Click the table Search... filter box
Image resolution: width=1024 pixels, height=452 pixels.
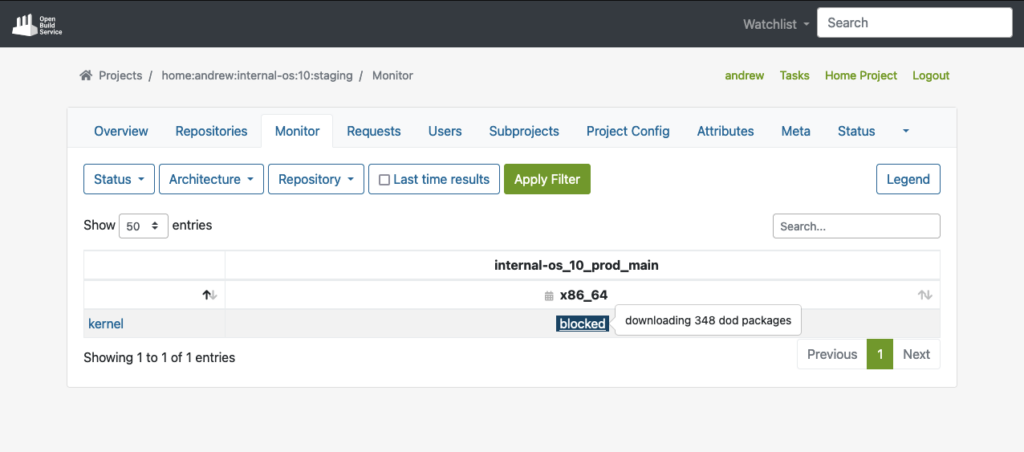click(x=856, y=226)
